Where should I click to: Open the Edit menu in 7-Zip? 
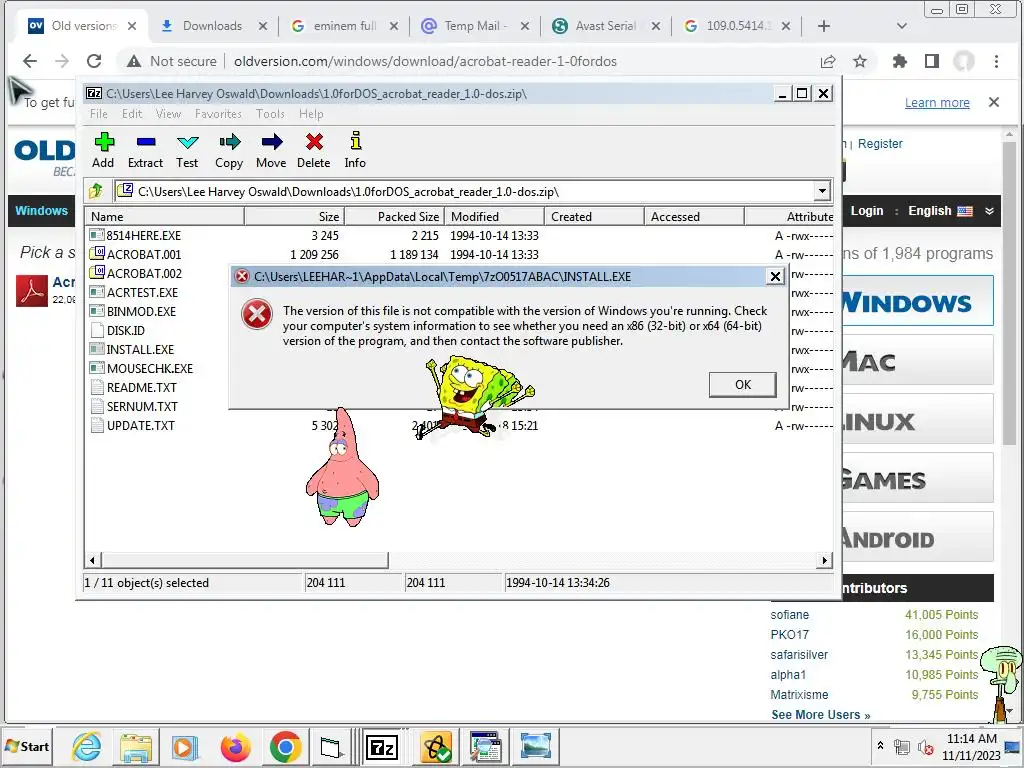pyautogui.click(x=132, y=114)
